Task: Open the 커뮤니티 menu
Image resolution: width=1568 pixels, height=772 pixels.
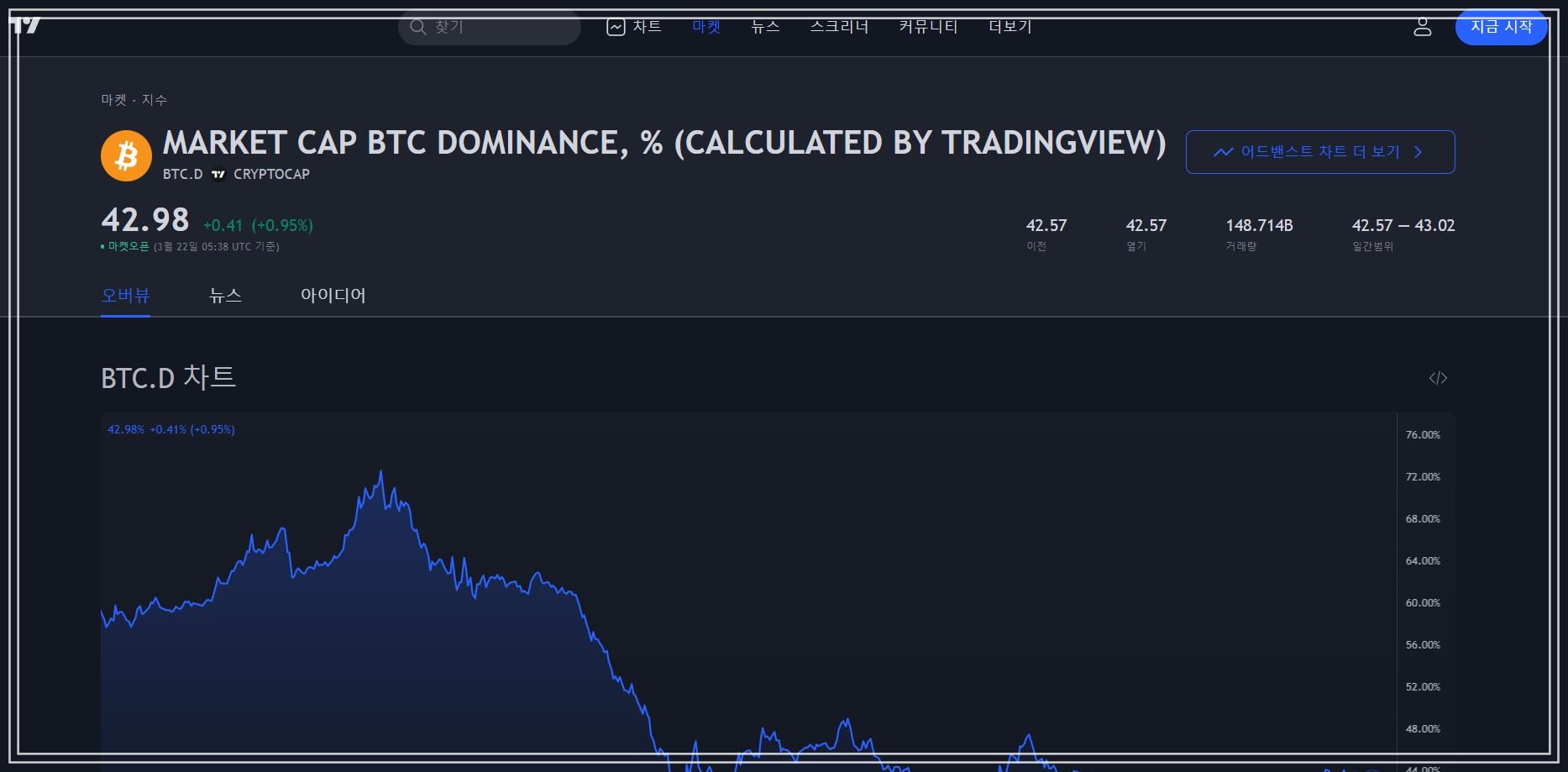Action: [x=928, y=27]
